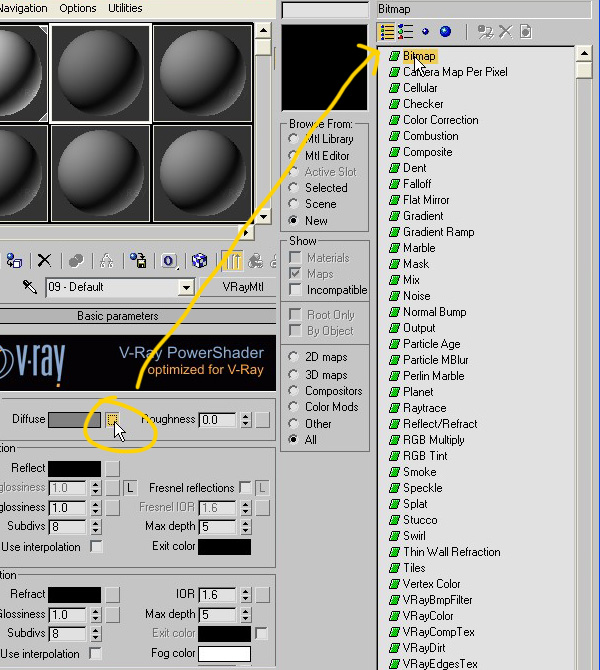This screenshot has width=600, height=670.
Task: Click the pick material eyedropper icon
Action: click(x=29, y=287)
